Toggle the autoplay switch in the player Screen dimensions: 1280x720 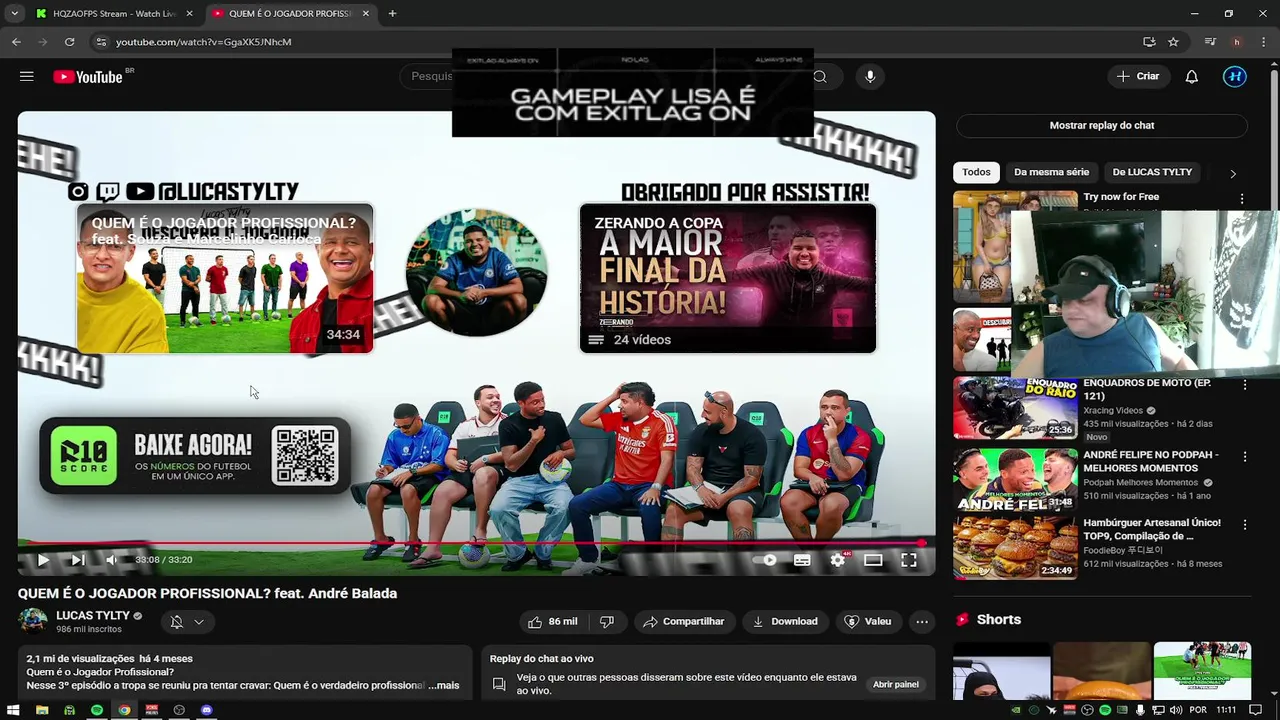pyautogui.click(x=765, y=560)
